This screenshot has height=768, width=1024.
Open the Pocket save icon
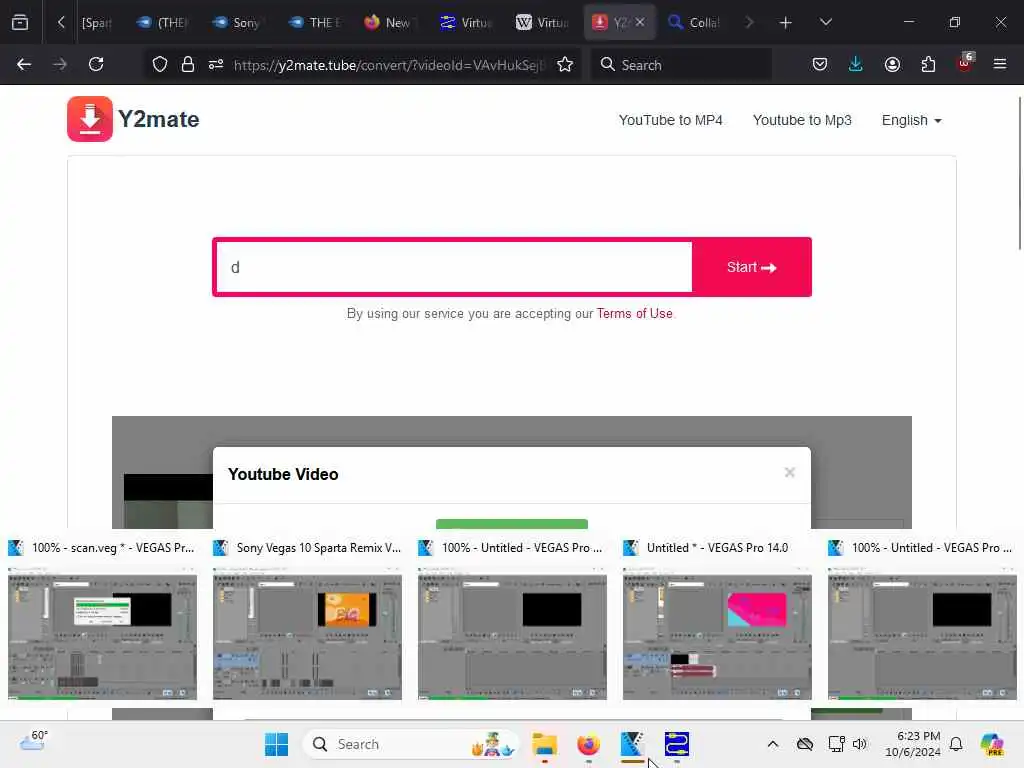pyautogui.click(x=820, y=64)
